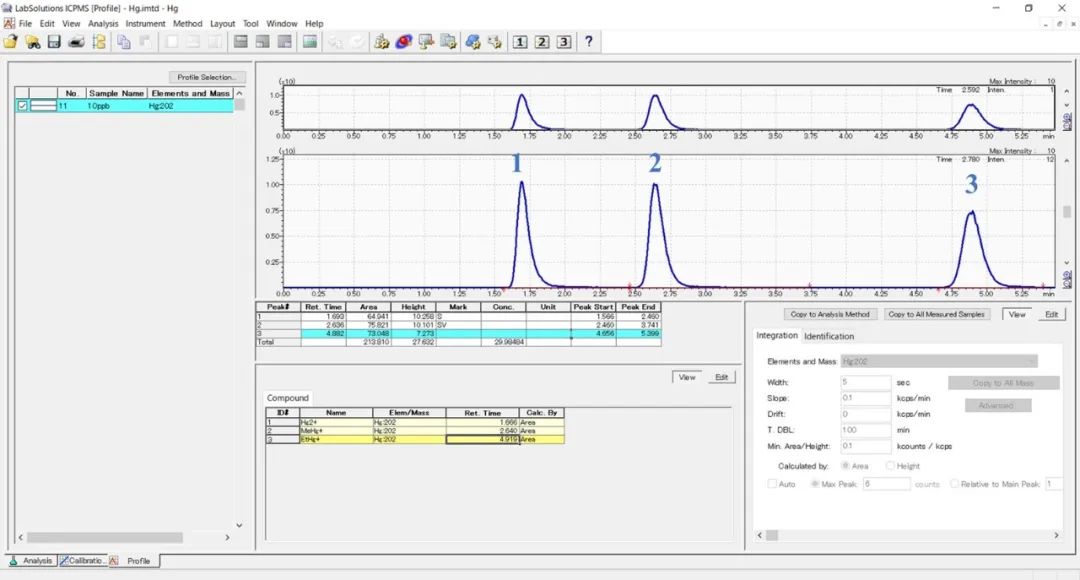Select the Height radio button
The height and width of the screenshot is (580, 1080).
[x=890, y=466]
